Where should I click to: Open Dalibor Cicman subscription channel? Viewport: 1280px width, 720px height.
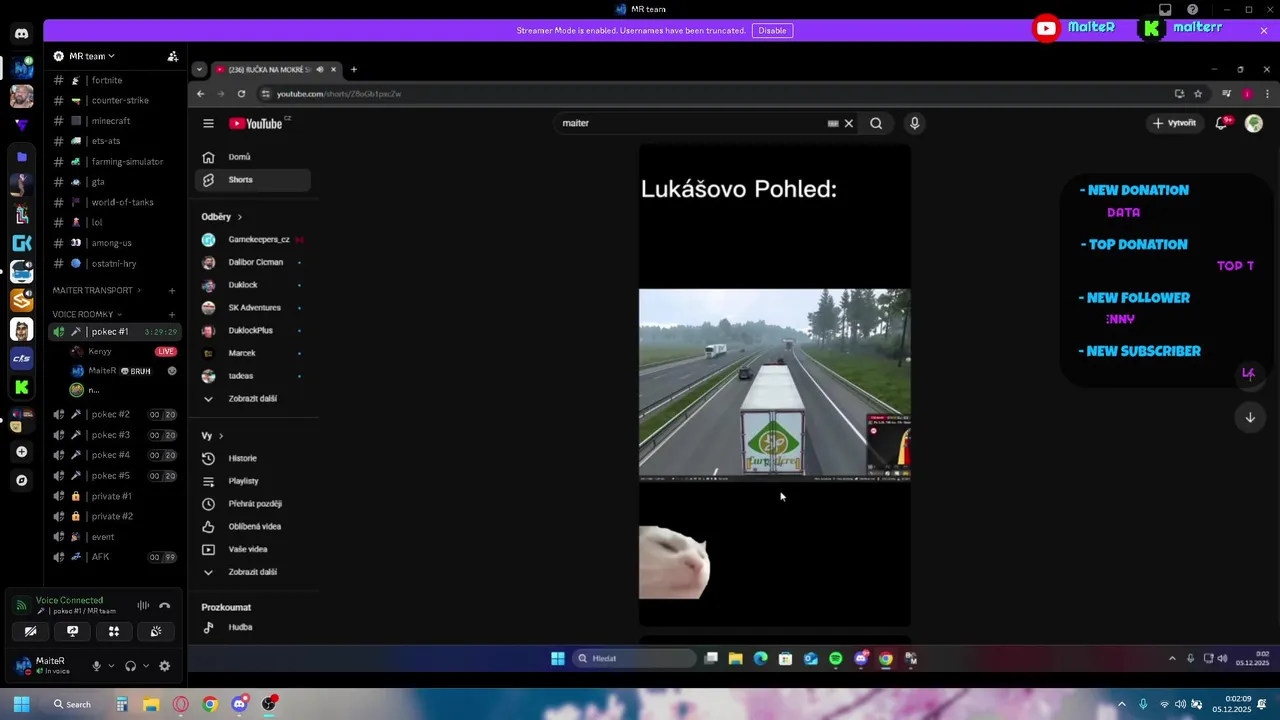coord(253,262)
